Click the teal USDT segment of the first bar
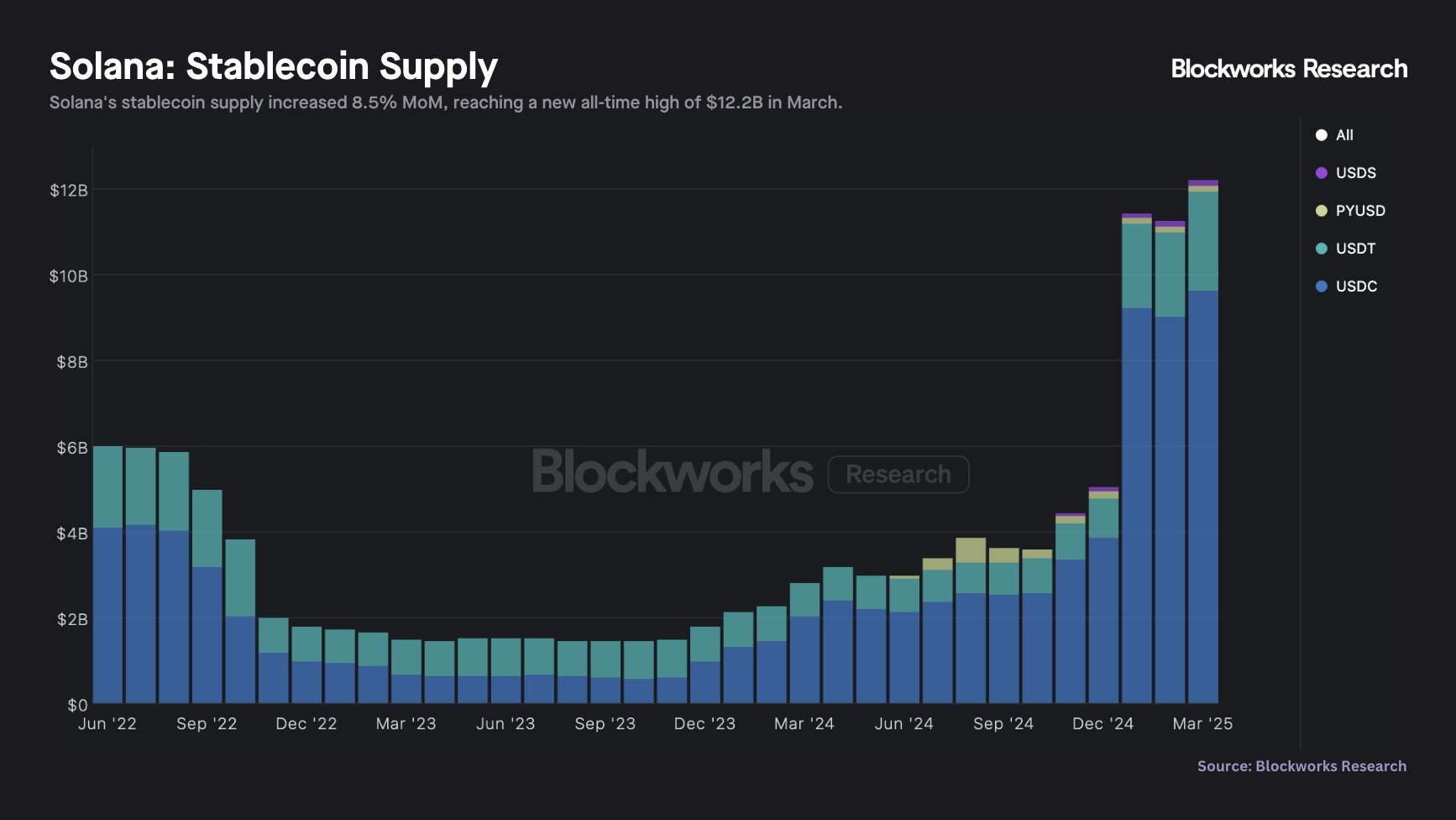 point(107,486)
